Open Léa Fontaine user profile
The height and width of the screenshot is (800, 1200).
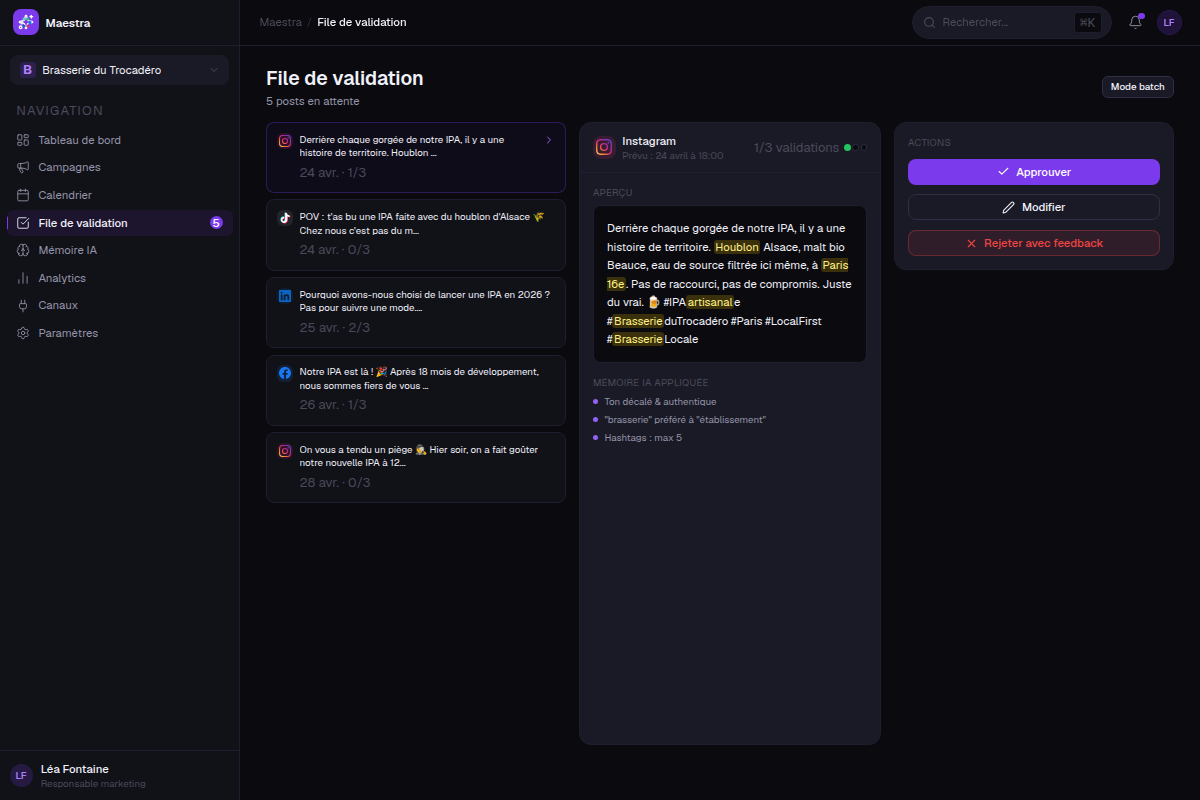[x=119, y=775]
